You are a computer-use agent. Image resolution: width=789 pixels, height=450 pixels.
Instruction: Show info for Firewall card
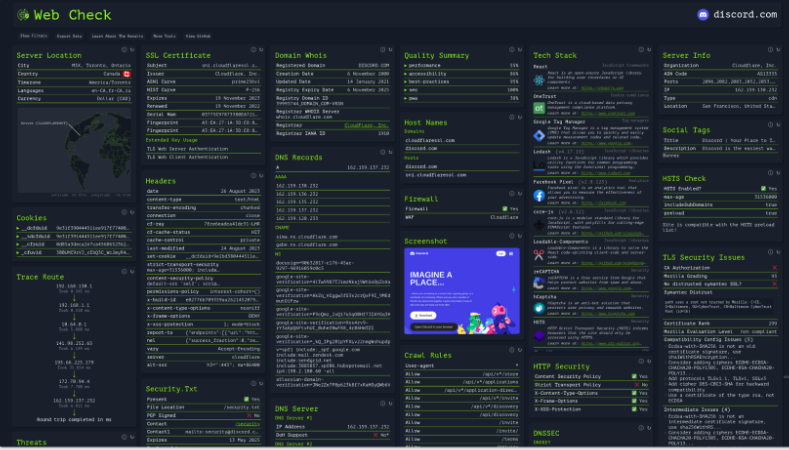pos(512,194)
